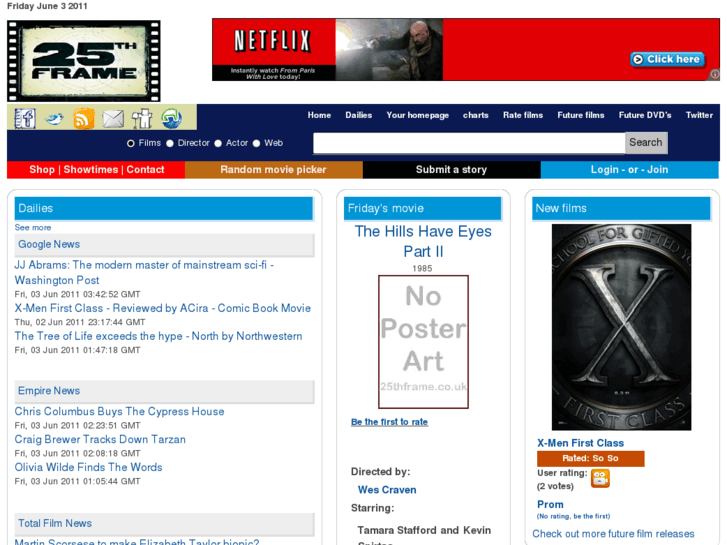
Task: Open Random movie picker
Action: pyautogui.click(x=274, y=170)
